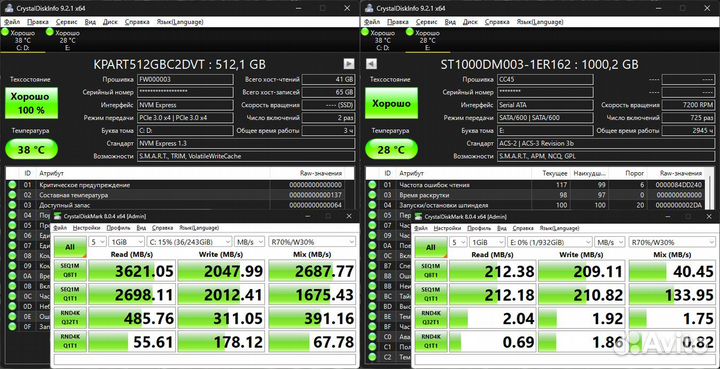Click transfer mode field showing SATA/600 | SATA/600
The width and height of the screenshot is (720, 369).
(545, 118)
